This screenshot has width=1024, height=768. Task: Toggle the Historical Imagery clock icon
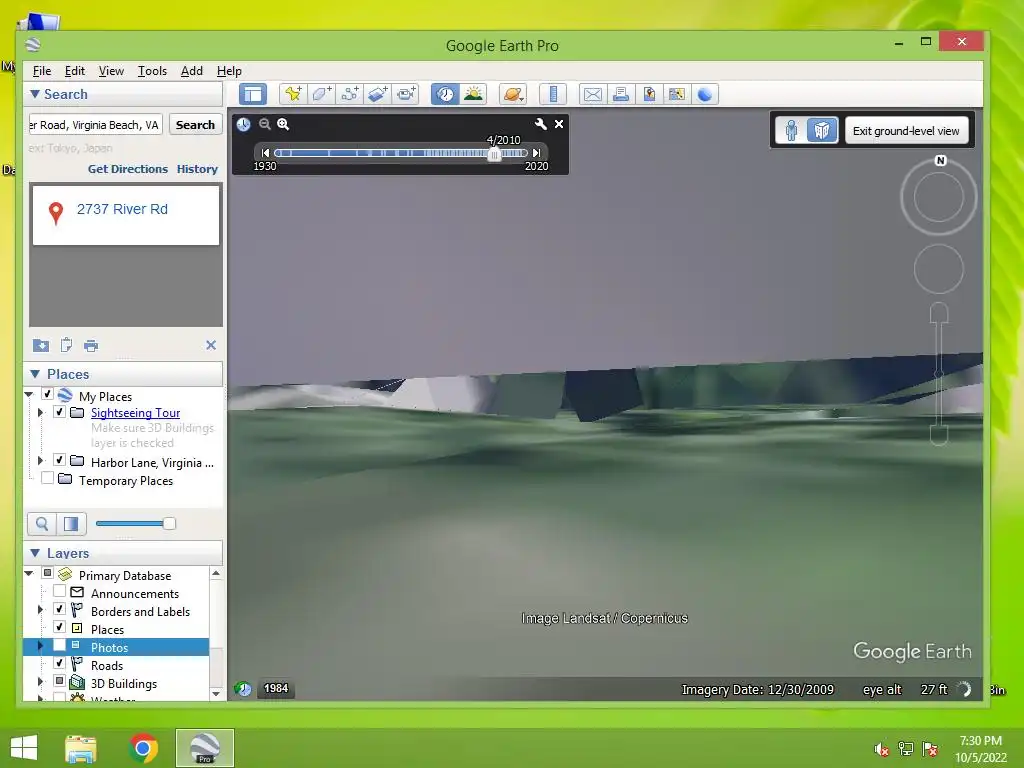point(445,94)
